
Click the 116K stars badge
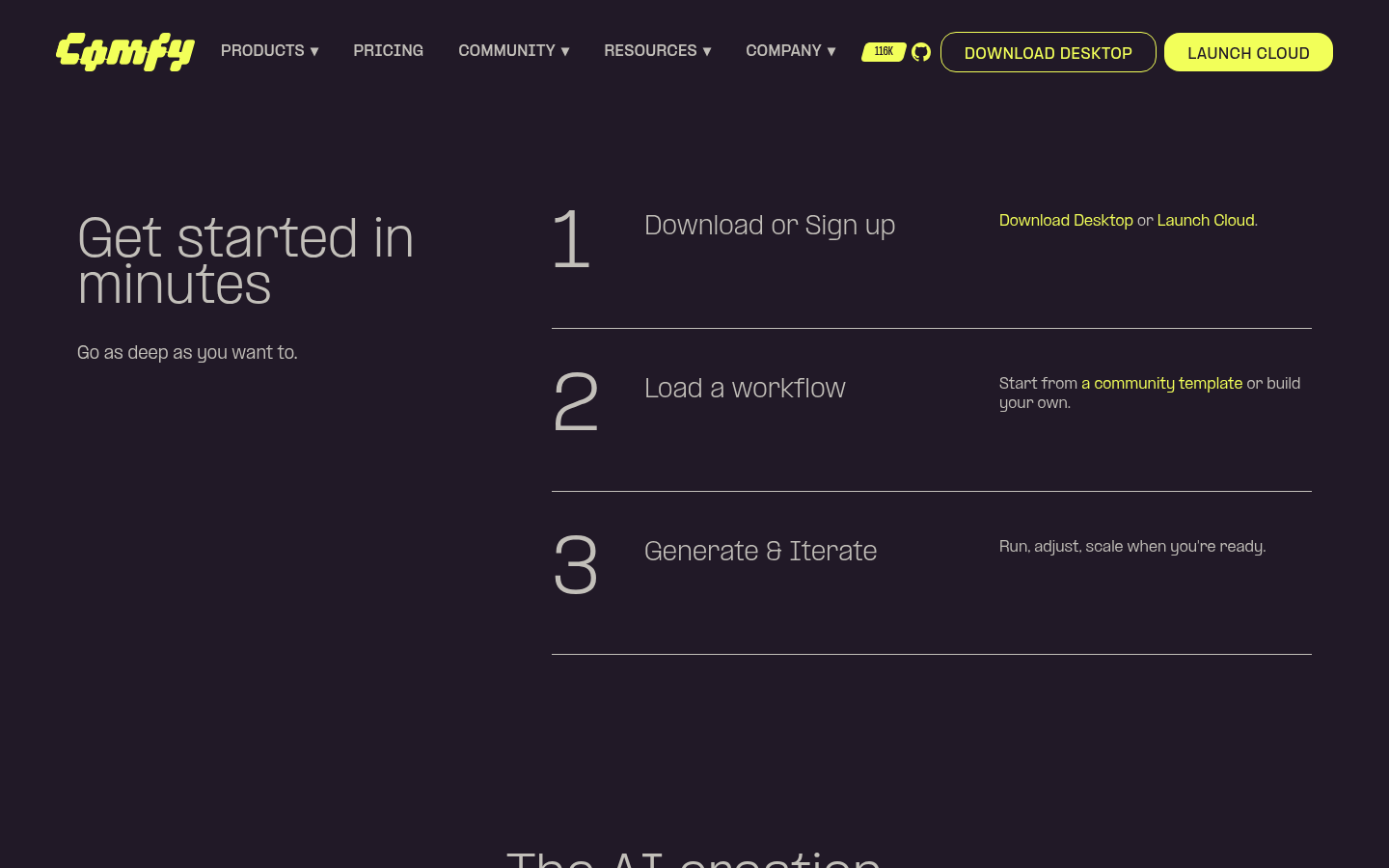(x=884, y=52)
